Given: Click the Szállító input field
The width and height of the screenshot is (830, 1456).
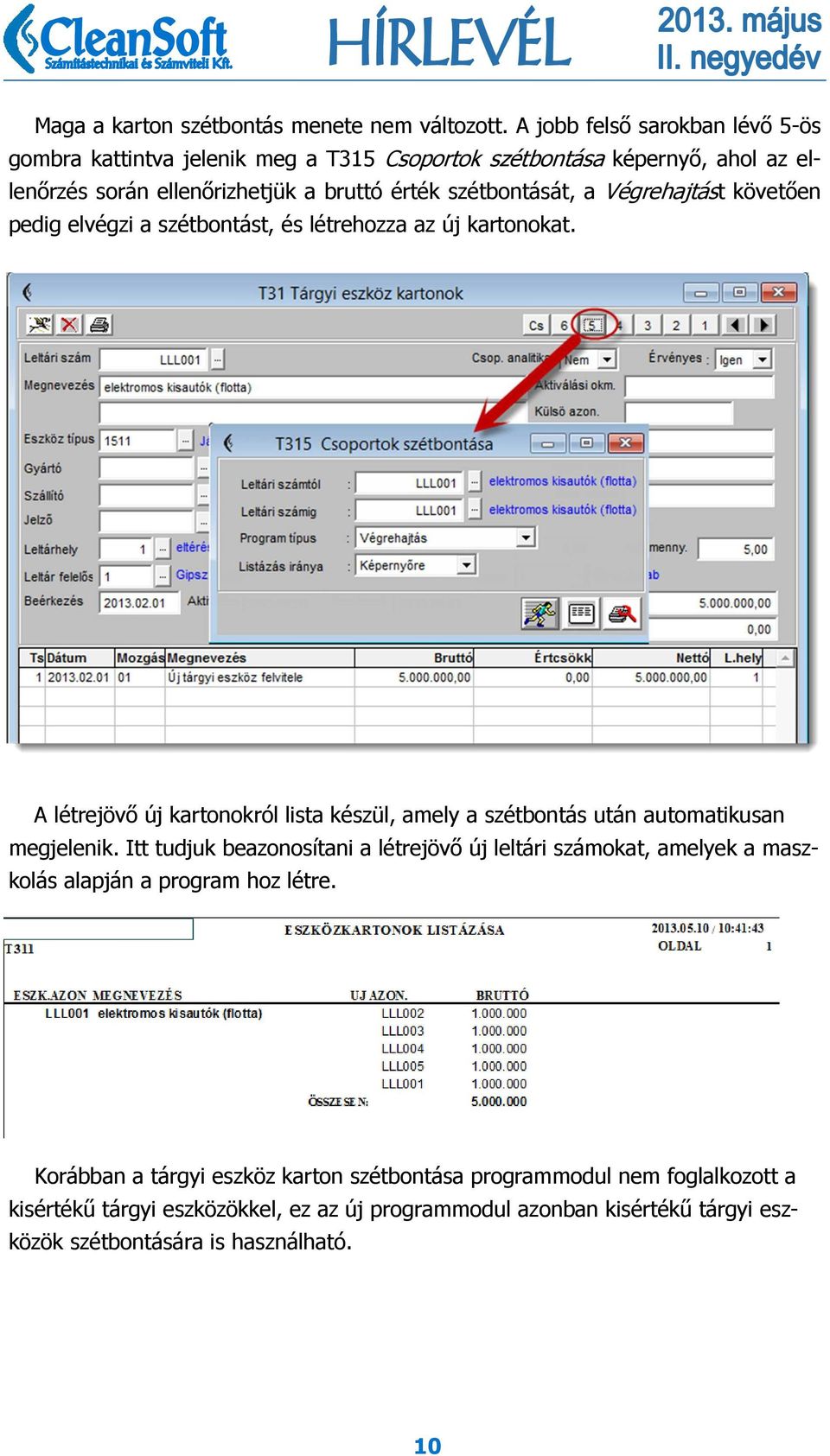Looking at the screenshot, I should point(147,495).
